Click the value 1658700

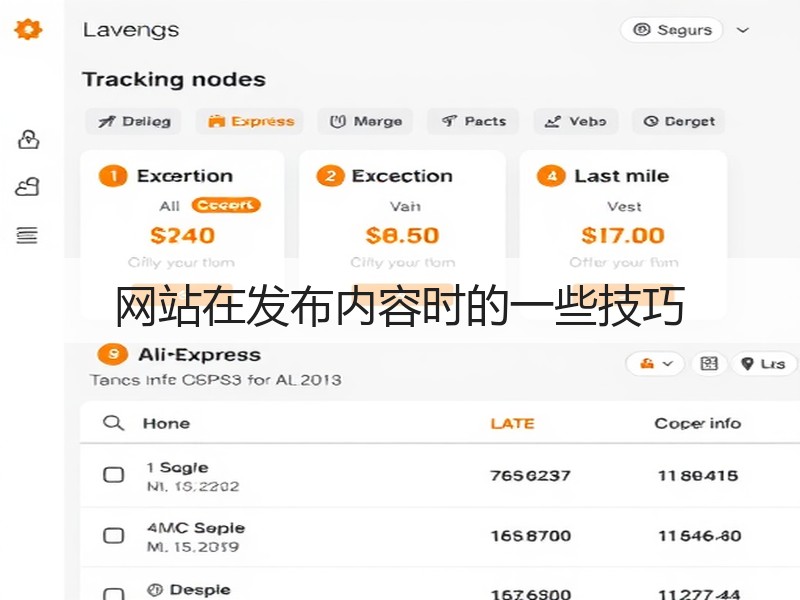531,536
